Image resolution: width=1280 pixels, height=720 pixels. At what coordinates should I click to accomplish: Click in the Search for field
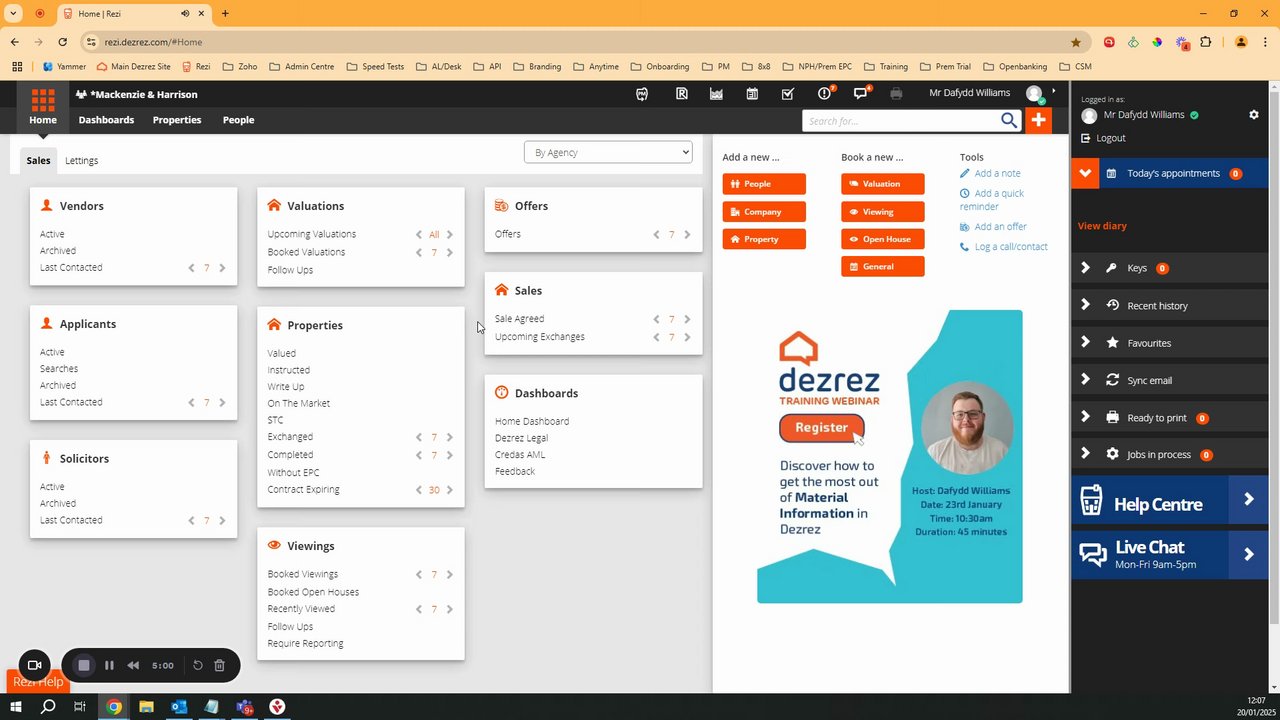[x=900, y=121]
